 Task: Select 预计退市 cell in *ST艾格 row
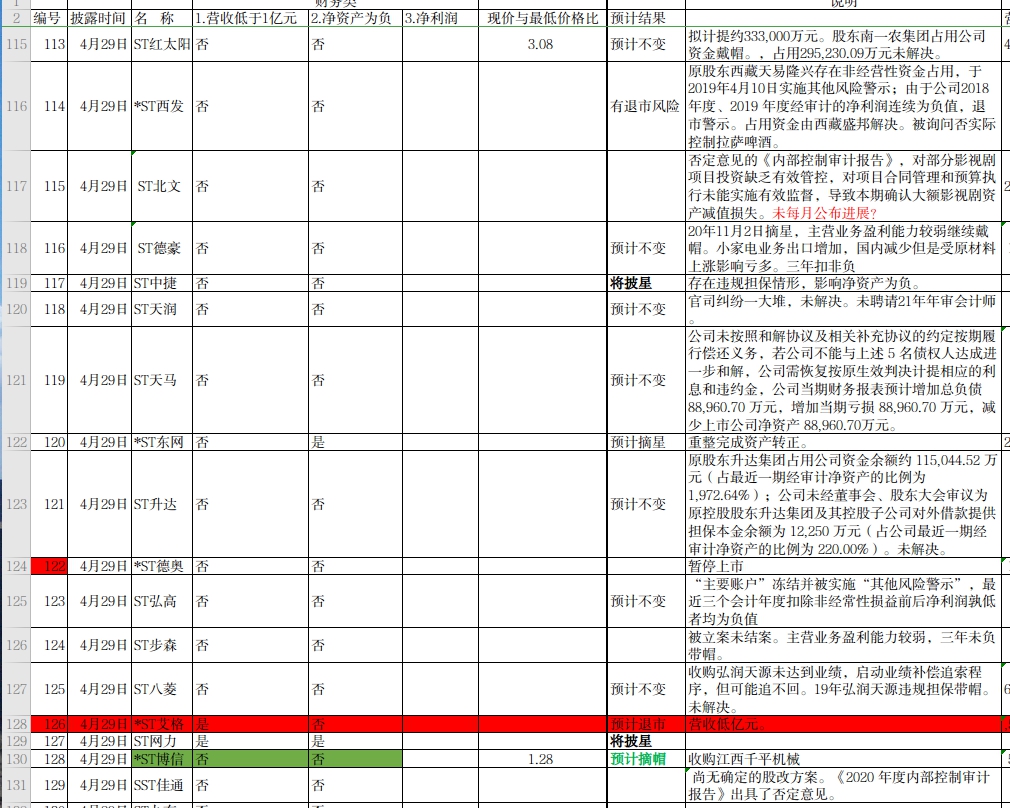click(x=646, y=724)
